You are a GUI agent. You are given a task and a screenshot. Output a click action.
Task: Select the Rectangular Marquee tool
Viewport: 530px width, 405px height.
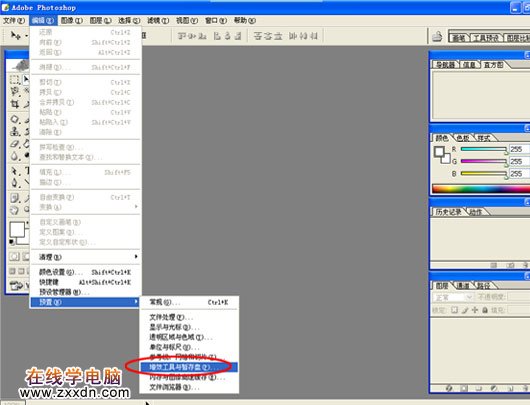coord(15,80)
